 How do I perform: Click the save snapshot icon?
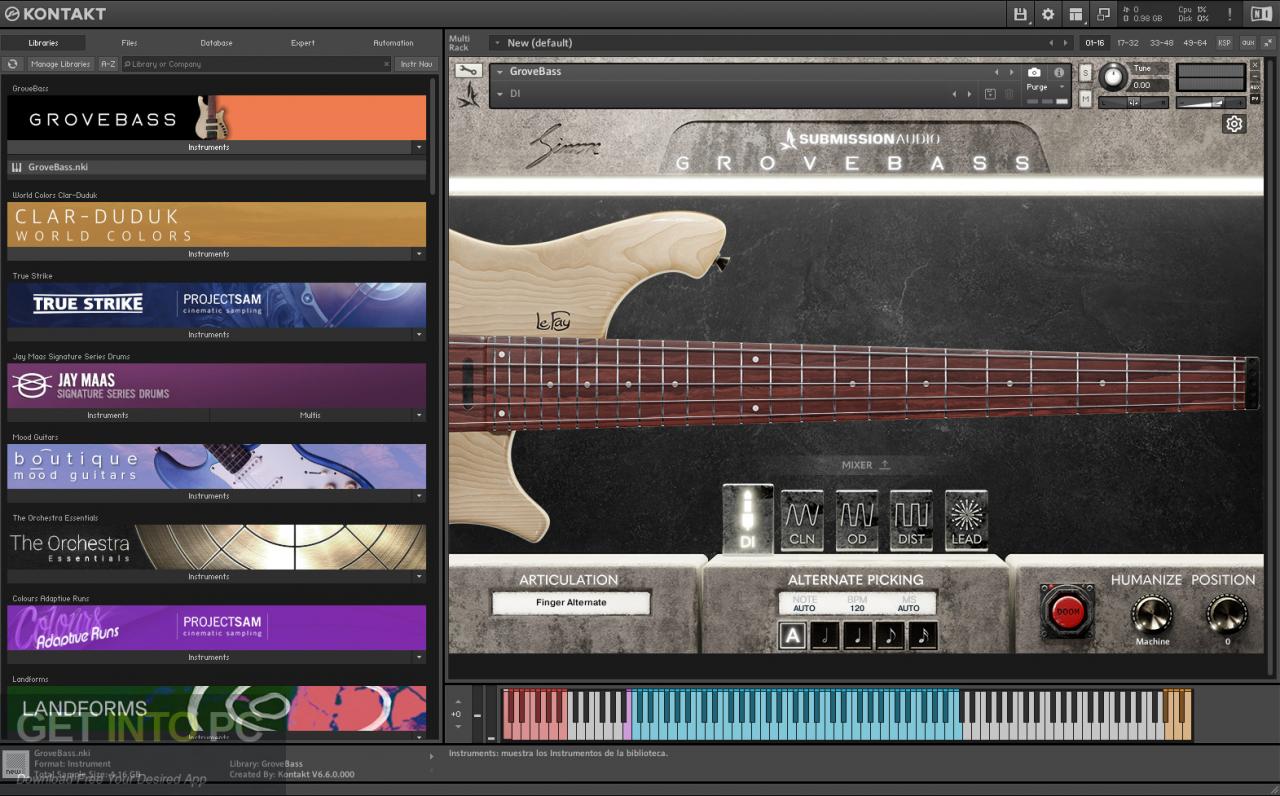point(990,94)
